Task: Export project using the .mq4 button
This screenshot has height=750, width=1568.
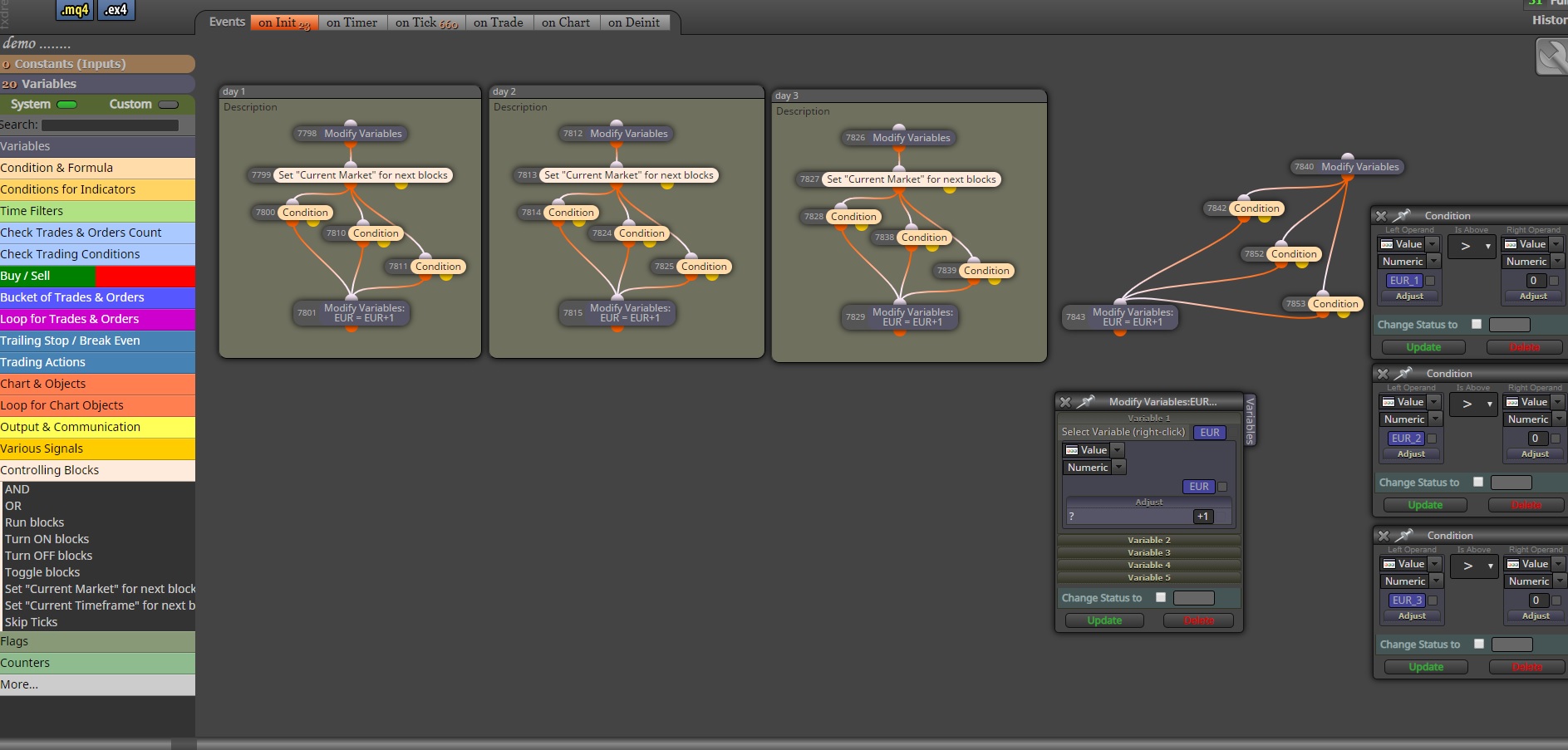Action: coord(76,10)
